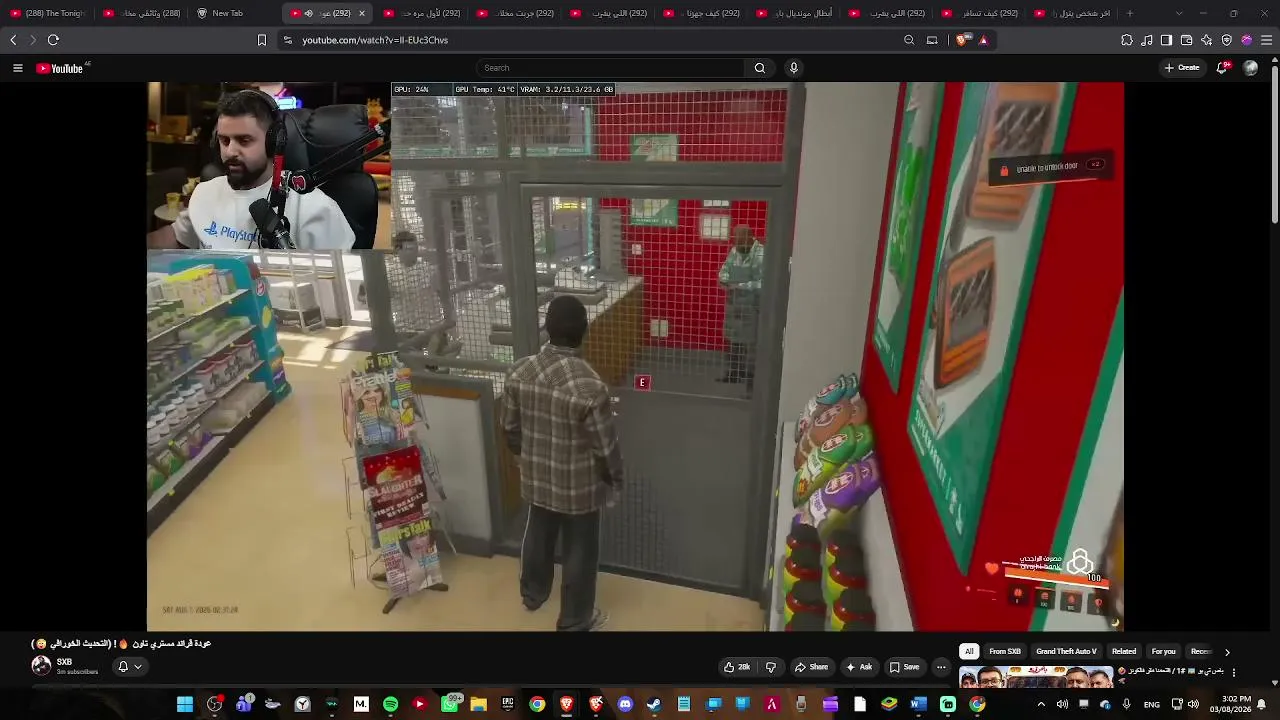The image size is (1280, 720).
Task: Open Steam from the taskbar
Action: point(654,705)
